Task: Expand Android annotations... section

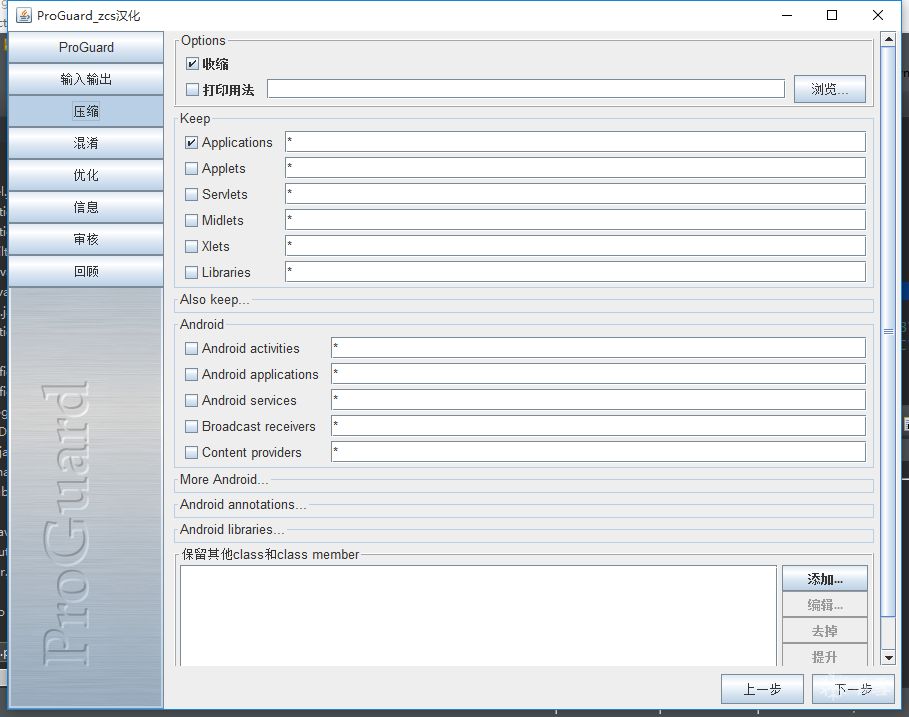Action: point(243,504)
